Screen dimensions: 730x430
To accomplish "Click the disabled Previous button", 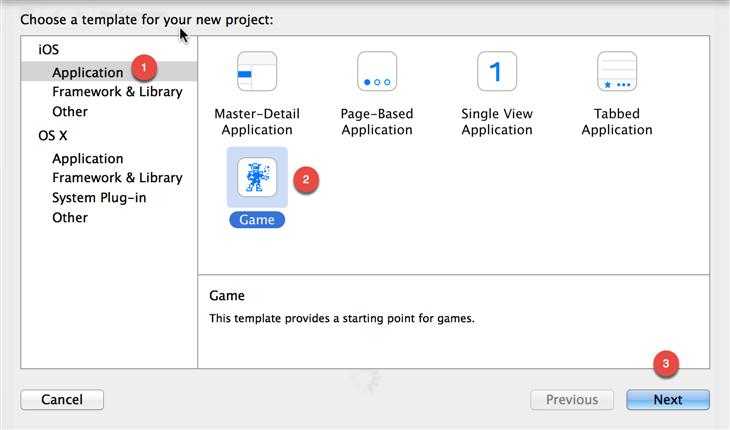I will (572, 399).
